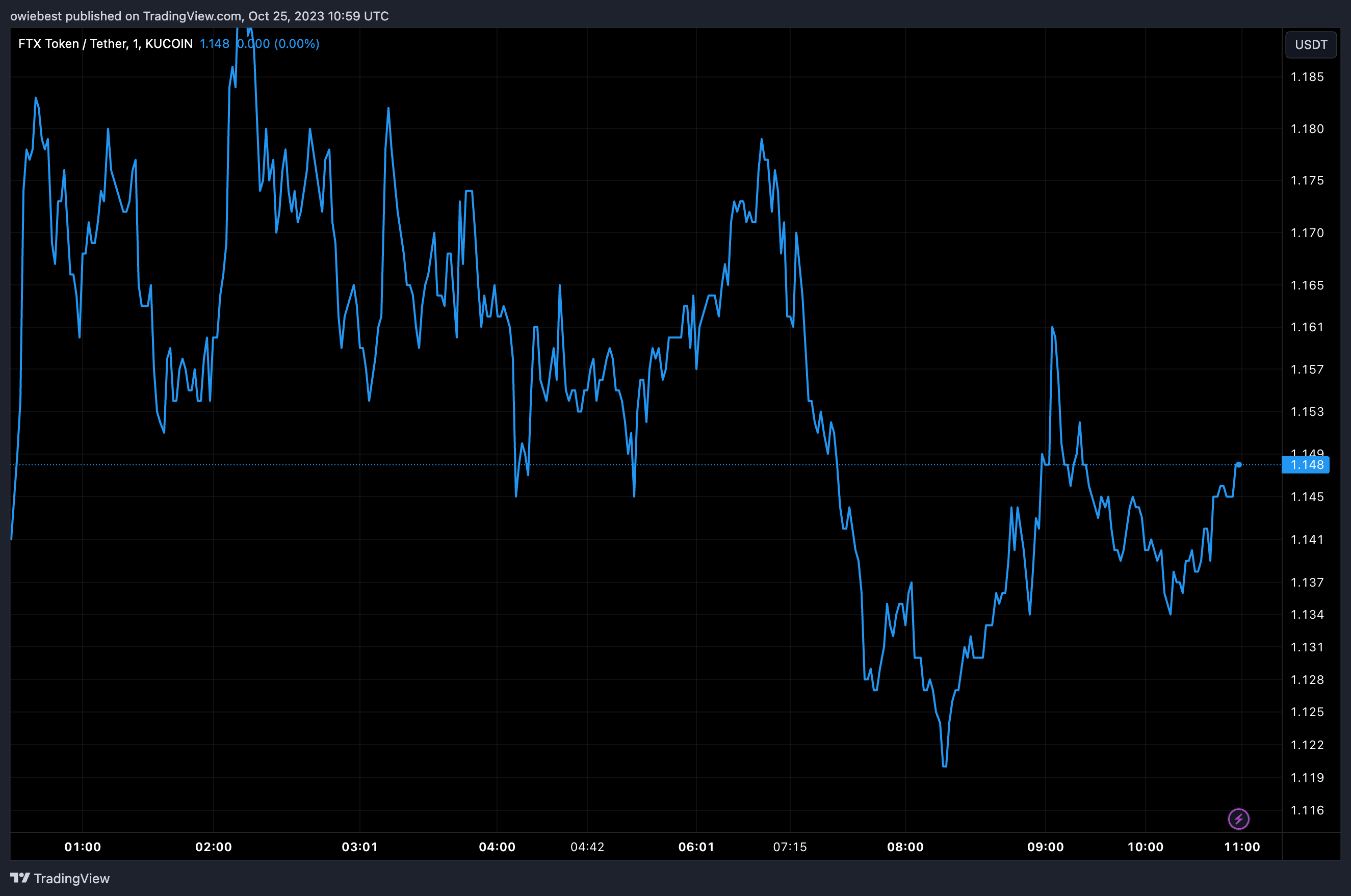1351x896 pixels.
Task: Click the 1.170 price axis label
Action: tap(1308, 233)
